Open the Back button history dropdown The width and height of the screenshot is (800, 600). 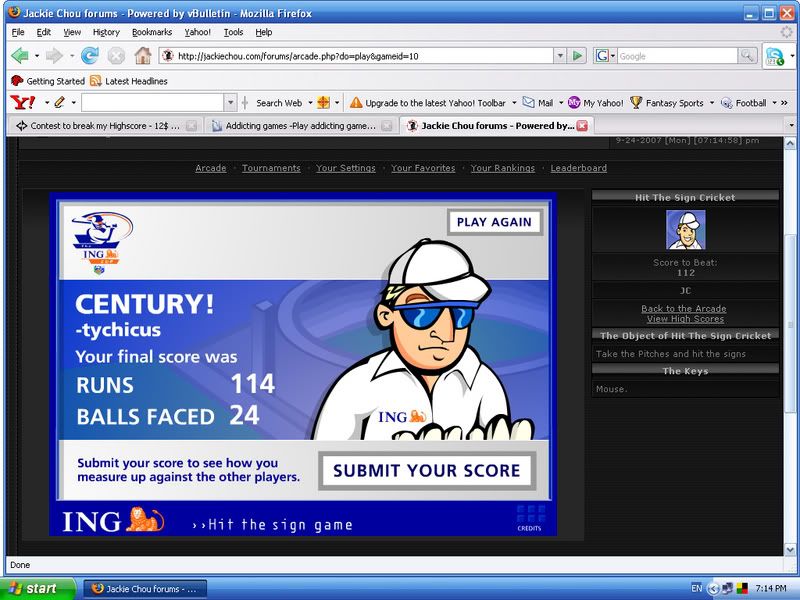click(37, 56)
